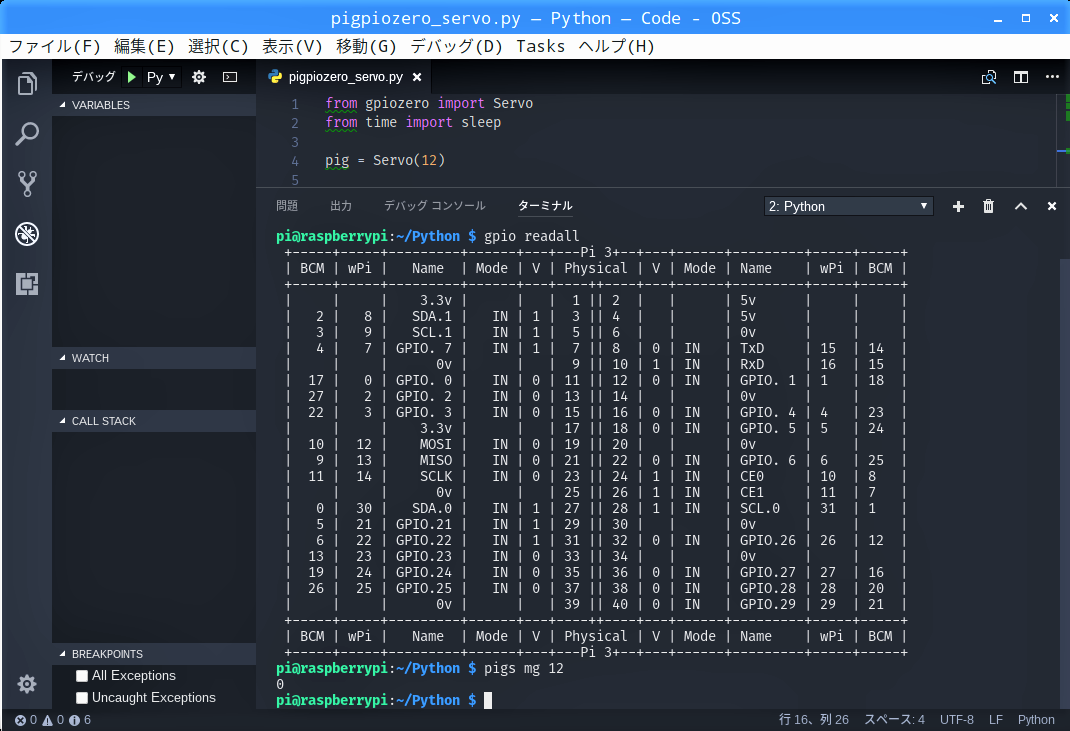Screen dimensions: 1070x731
Task: Open the debug console icon in debug toolbar
Action: coord(230,77)
